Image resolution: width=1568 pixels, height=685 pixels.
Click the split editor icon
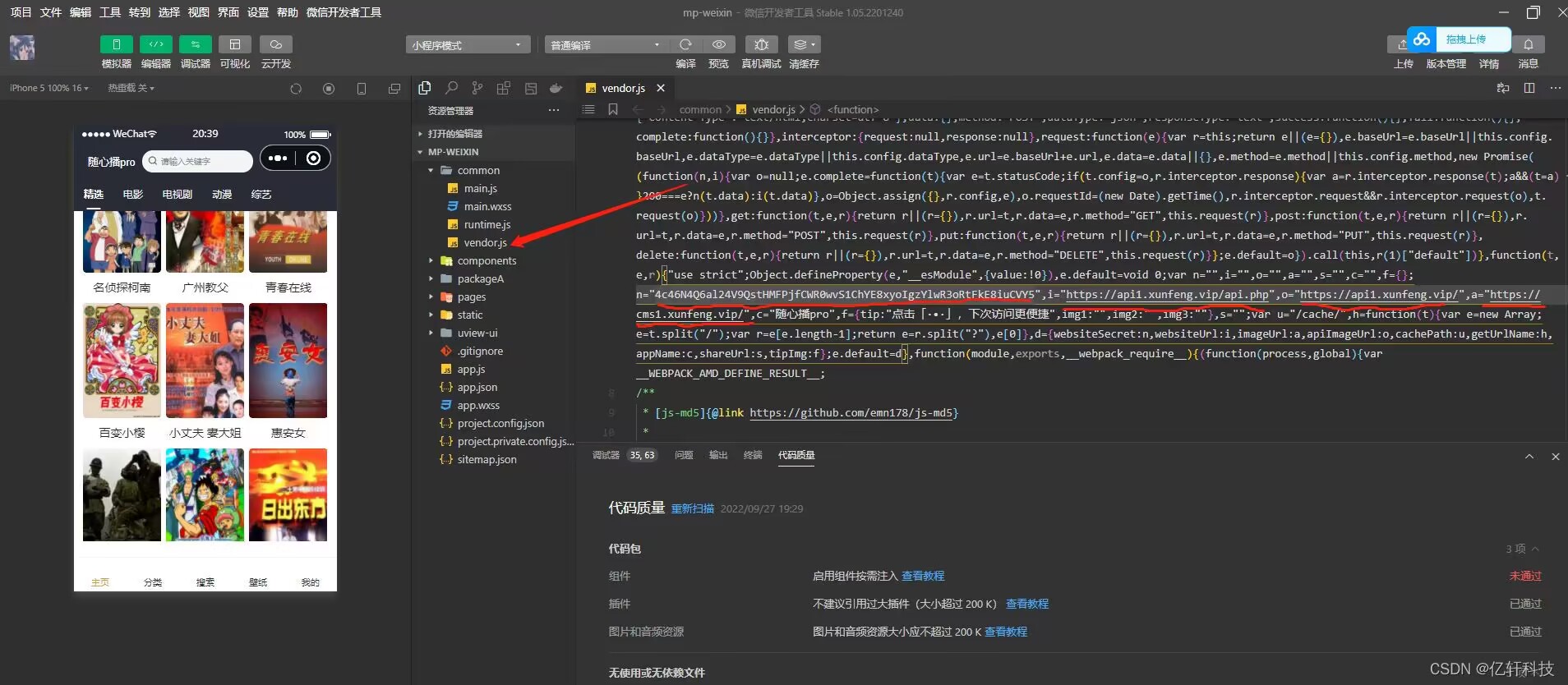click(x=1529, y=88)
